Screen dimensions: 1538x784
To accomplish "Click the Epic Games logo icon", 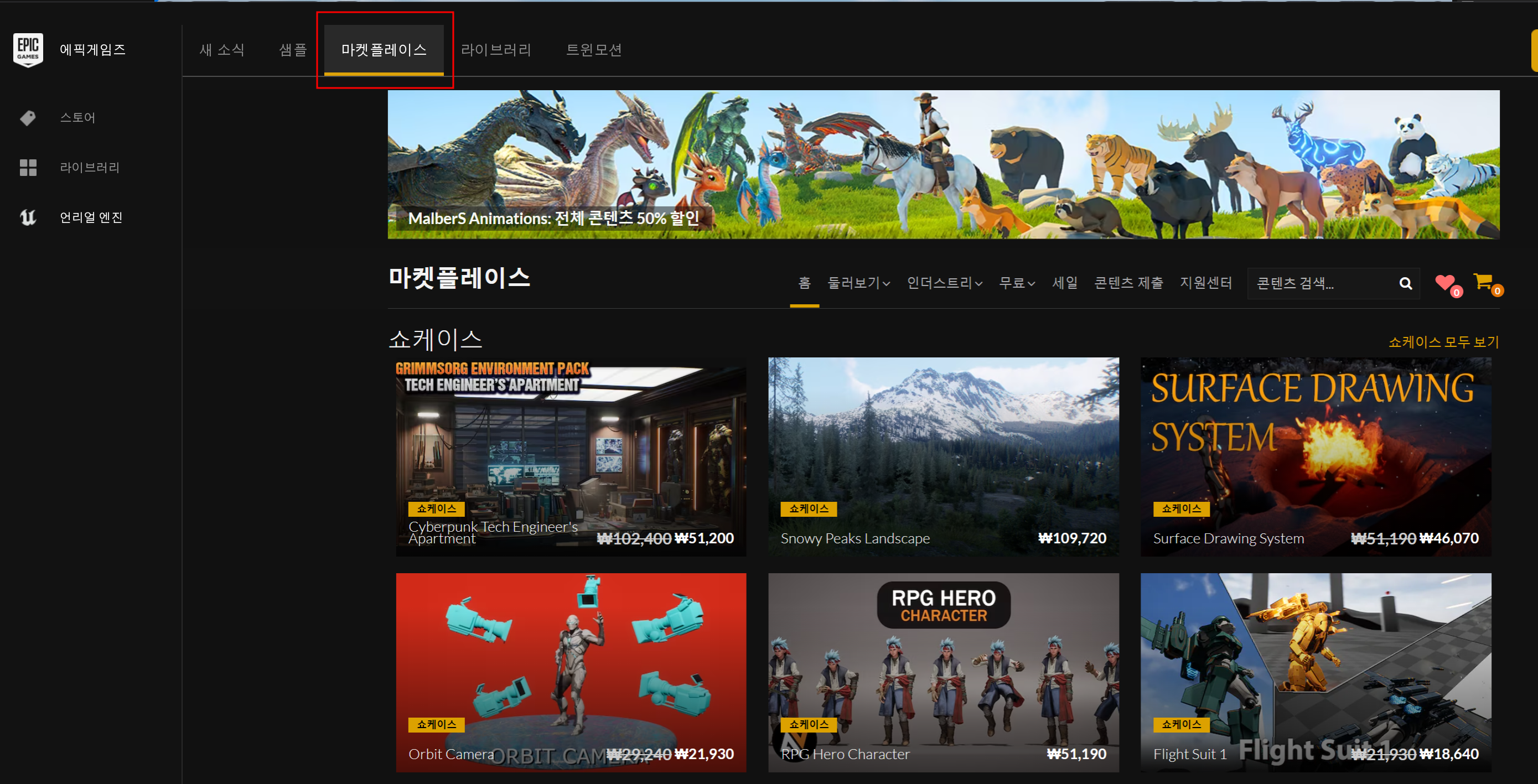I will click(28, 50).
